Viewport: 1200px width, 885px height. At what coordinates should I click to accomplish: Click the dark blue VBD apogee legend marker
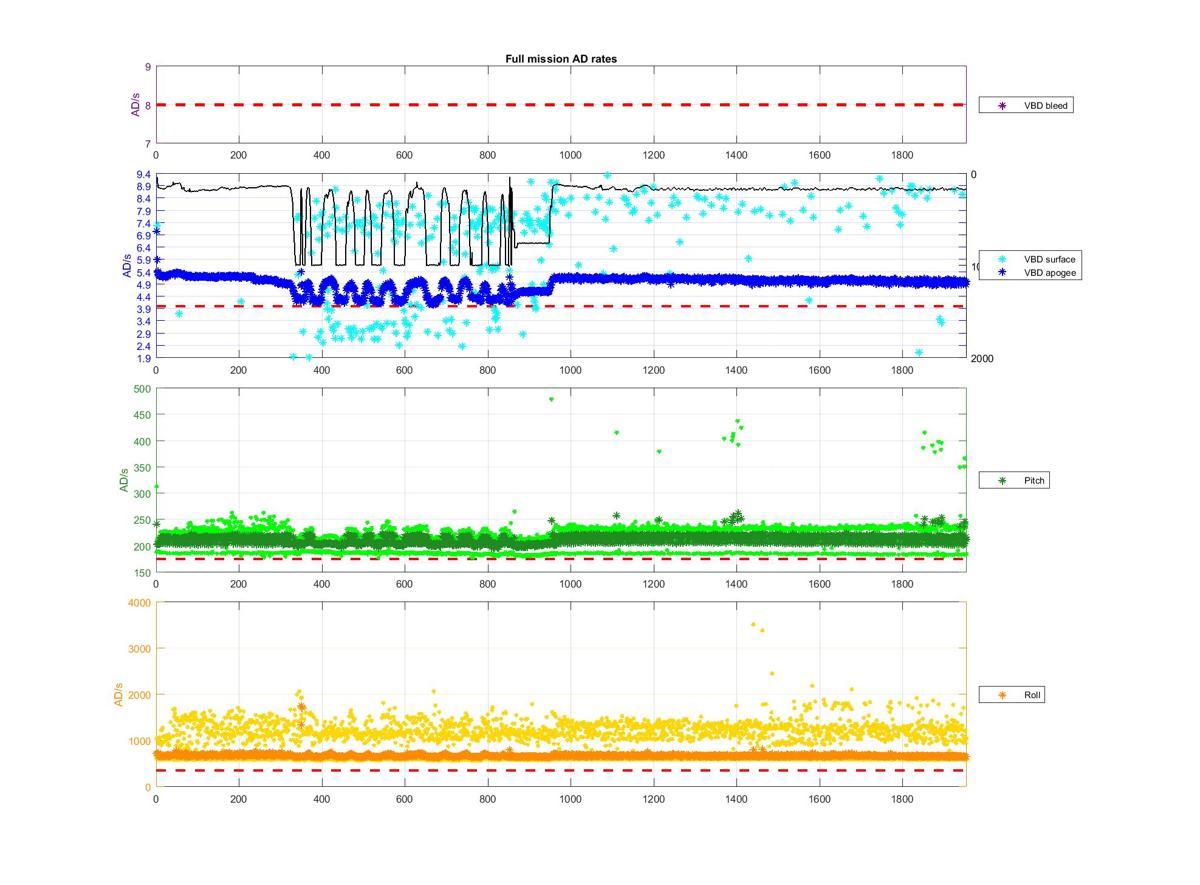tap(1001, 272)
